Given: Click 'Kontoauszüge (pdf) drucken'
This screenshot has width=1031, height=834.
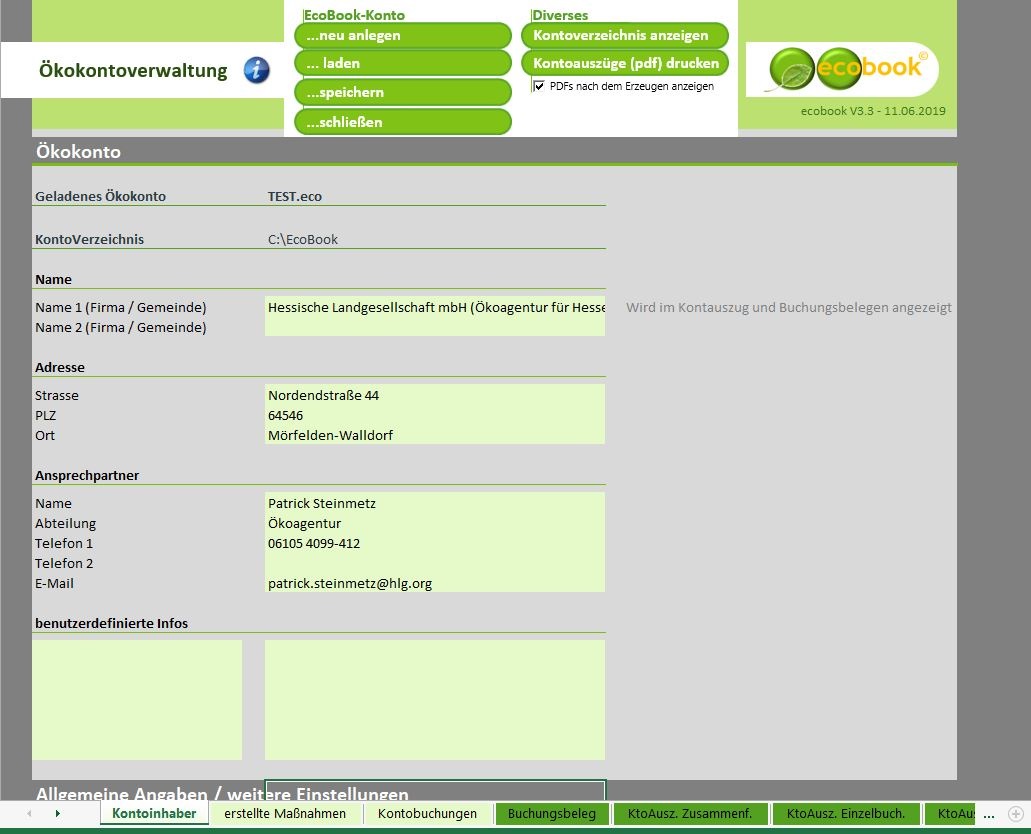Looking at the screenshot, I should click(x=624, y=64).
